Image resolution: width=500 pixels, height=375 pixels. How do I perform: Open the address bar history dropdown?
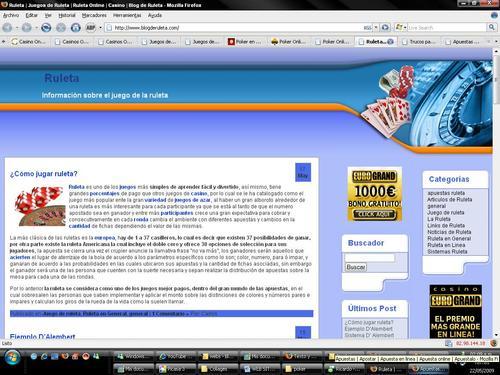point(376,28)
